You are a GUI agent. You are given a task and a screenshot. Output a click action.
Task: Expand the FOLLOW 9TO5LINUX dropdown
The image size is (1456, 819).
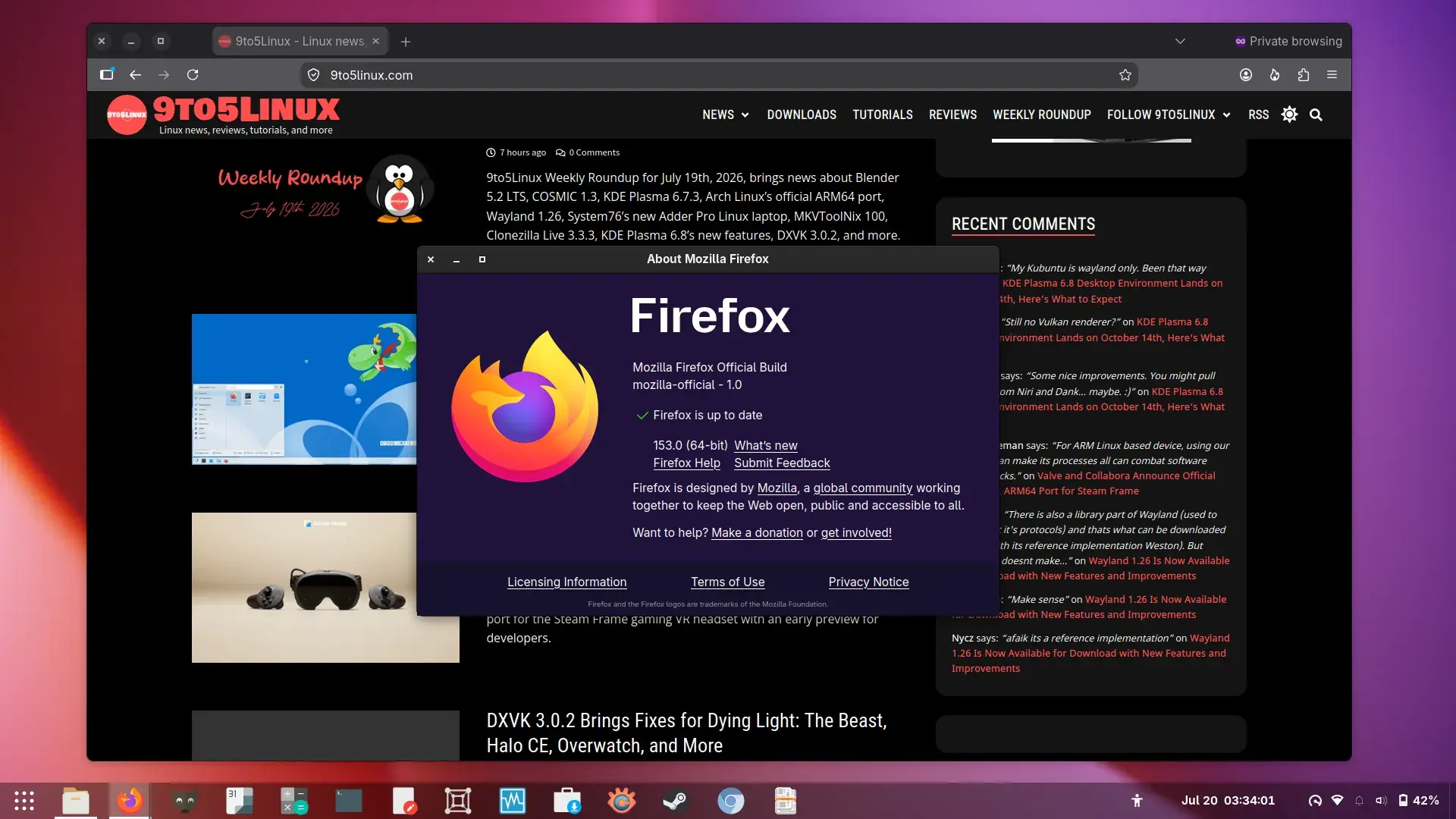(x=1169, y=115)
